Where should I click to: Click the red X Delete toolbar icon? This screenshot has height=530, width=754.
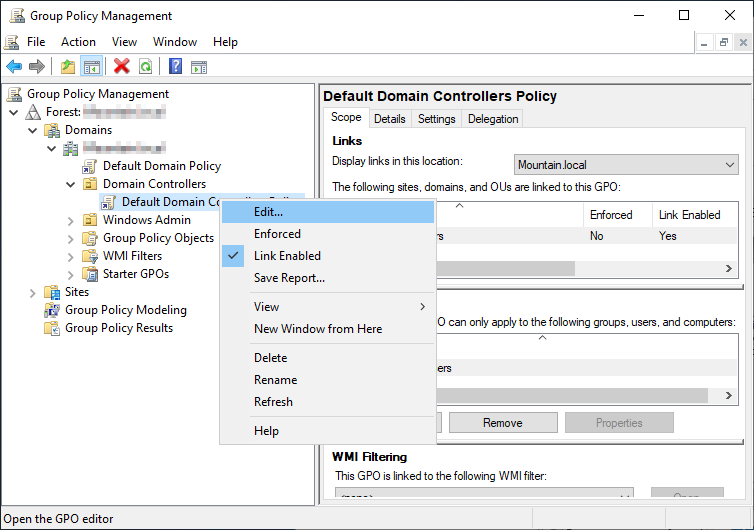click(122, 66)
